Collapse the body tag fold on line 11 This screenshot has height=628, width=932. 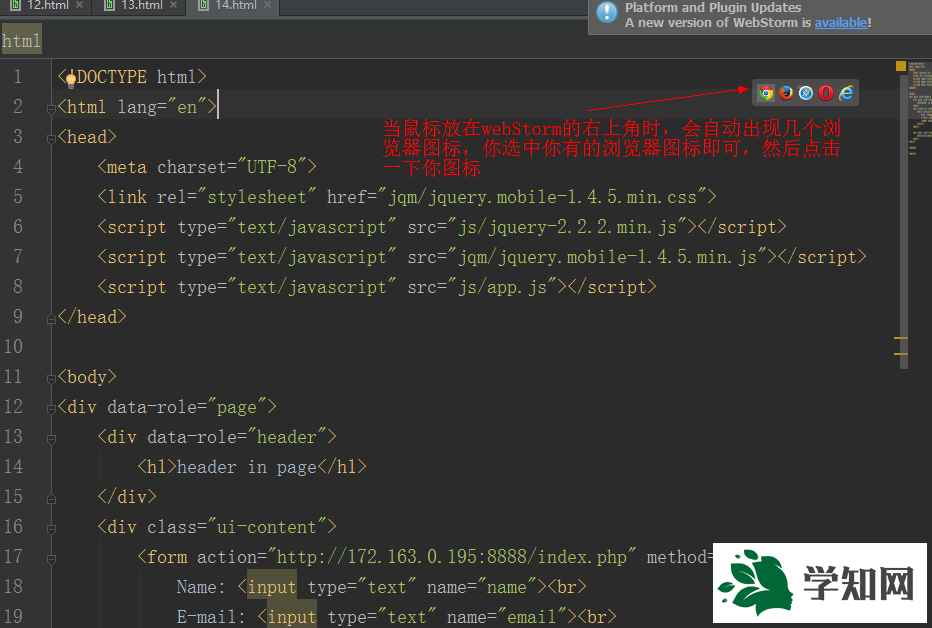point(51,378)
